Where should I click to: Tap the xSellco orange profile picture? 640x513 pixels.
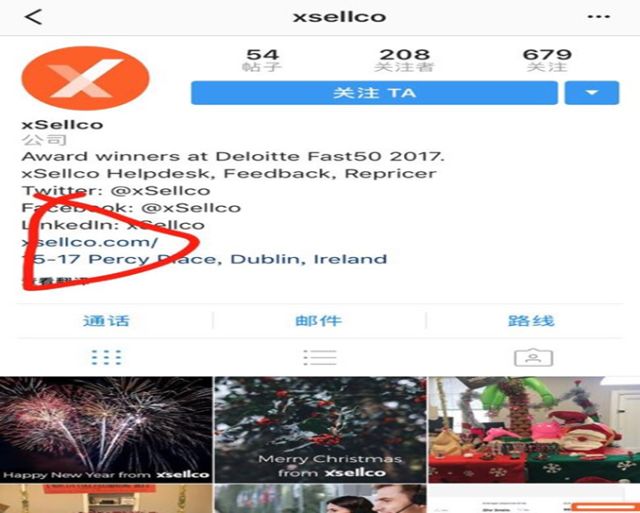point(86,78)
